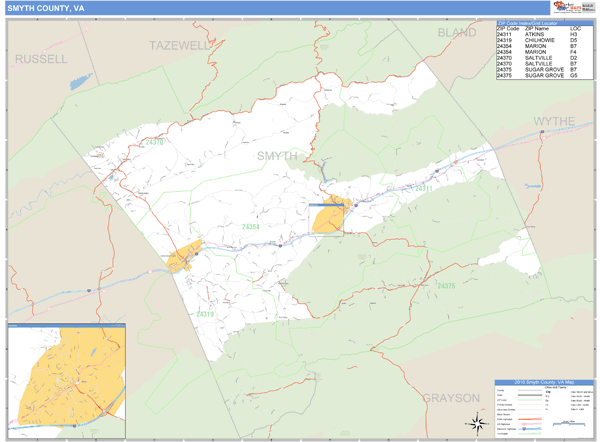The image size is (600, 442).
Task: Click the WYTHE county label
Action: click(554, 121)
